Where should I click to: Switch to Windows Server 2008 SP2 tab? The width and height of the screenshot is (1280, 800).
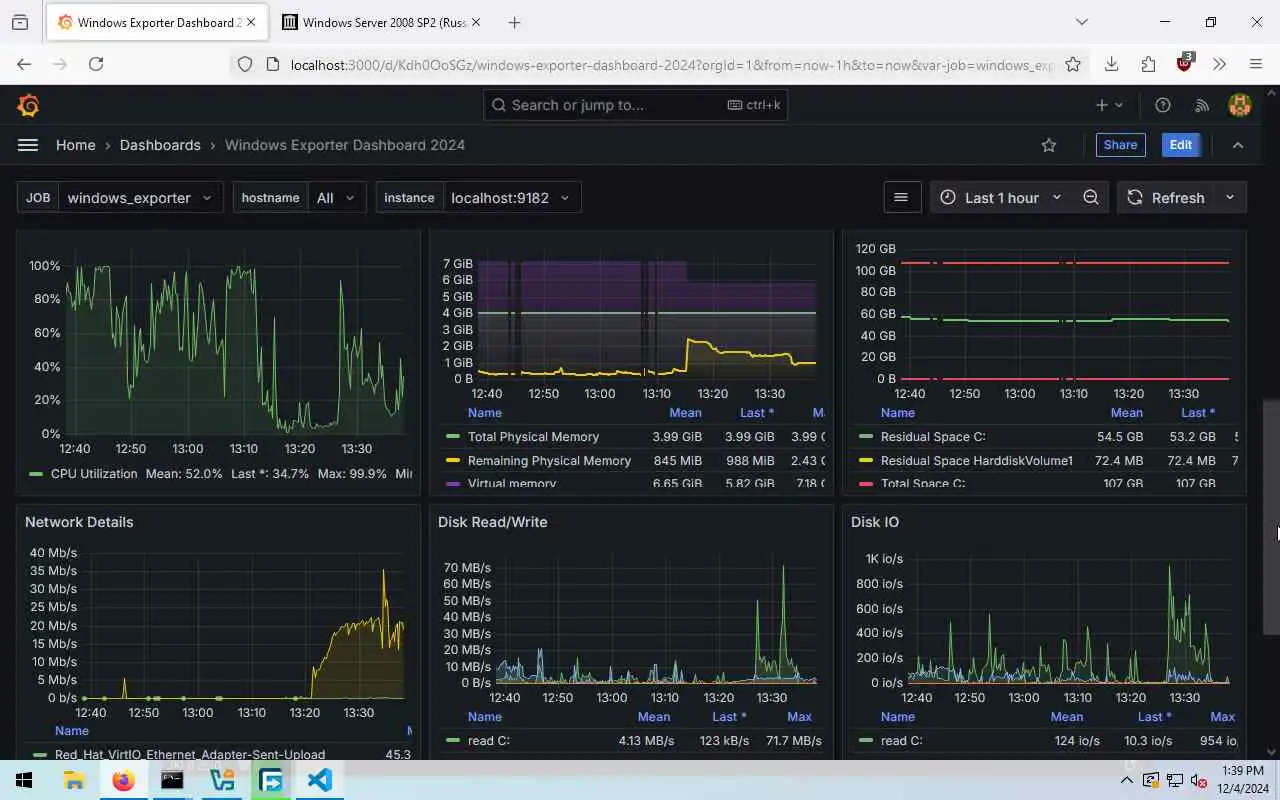coord(380,22)
